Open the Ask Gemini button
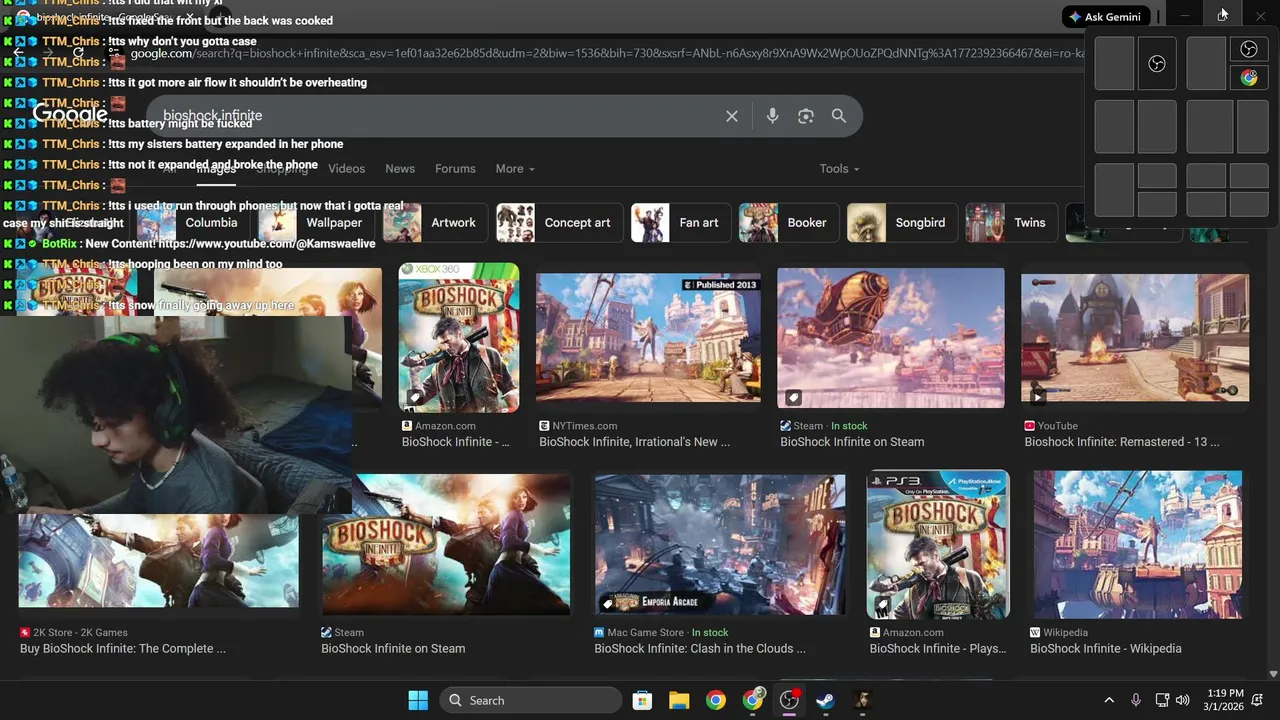This screenshot has height=720, width=1280. [x=1105, y=16]
